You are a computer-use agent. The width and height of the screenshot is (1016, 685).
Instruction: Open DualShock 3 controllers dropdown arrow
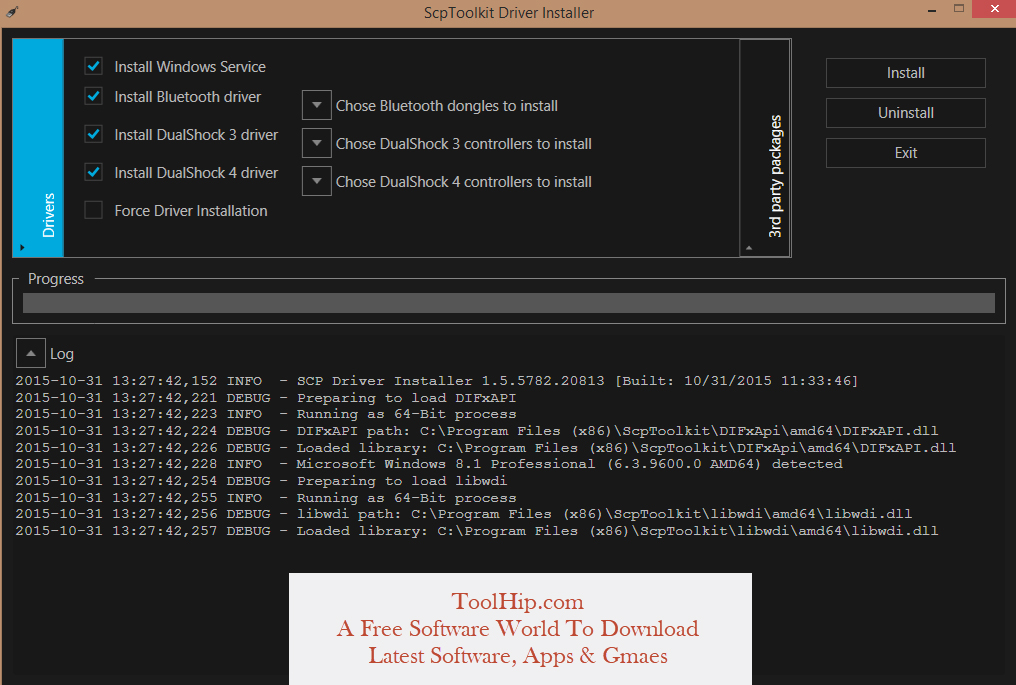click(x=317, y=143)
